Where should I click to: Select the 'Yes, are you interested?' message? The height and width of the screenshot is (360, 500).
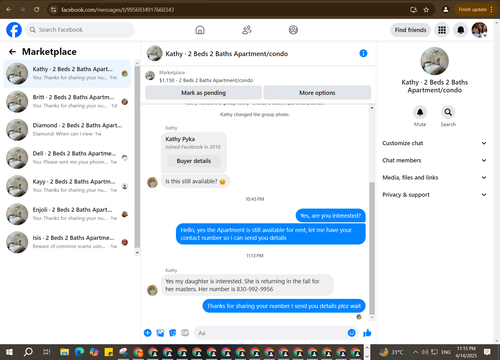[x=330, y=216]
